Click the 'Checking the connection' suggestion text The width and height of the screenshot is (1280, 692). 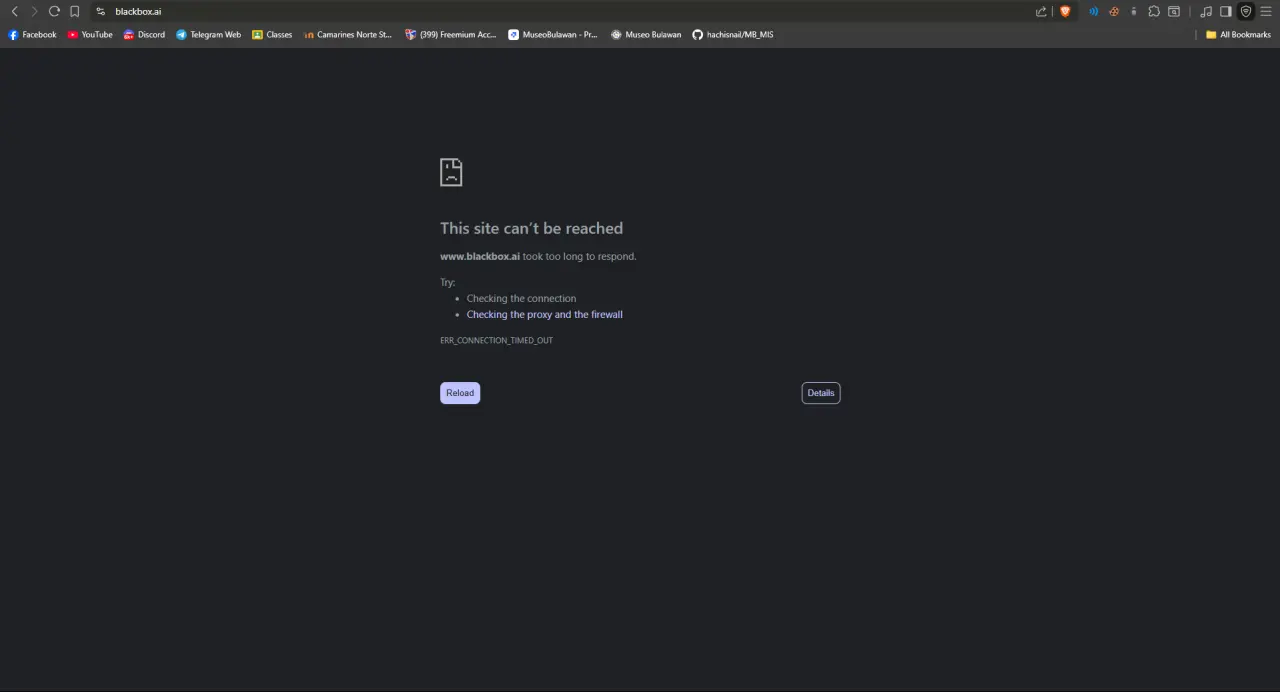point(521,298)
